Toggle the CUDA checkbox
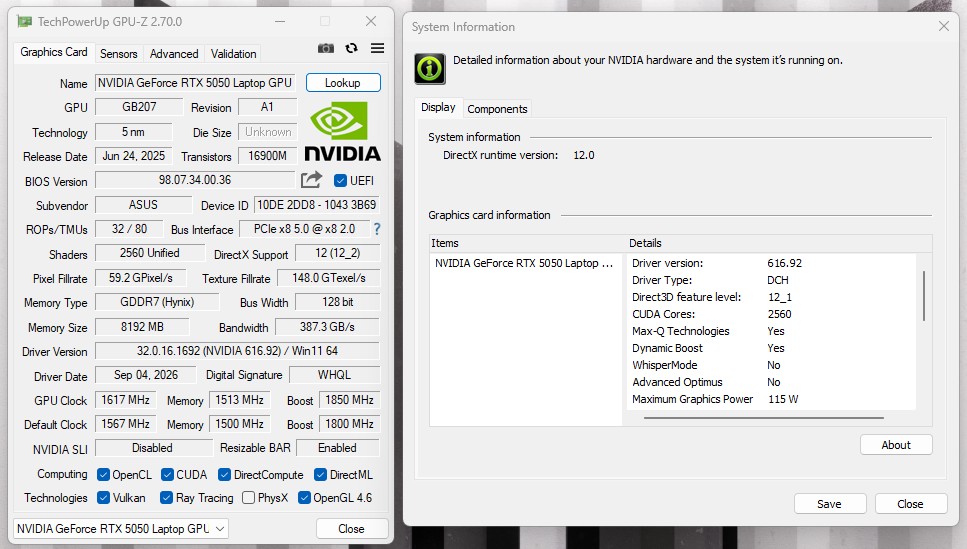Viewport: 967px width, 549px height. coord(167,474)
